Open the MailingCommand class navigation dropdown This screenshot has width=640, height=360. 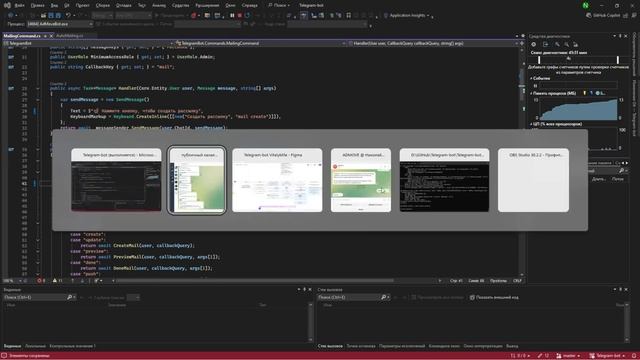[260, 43]
